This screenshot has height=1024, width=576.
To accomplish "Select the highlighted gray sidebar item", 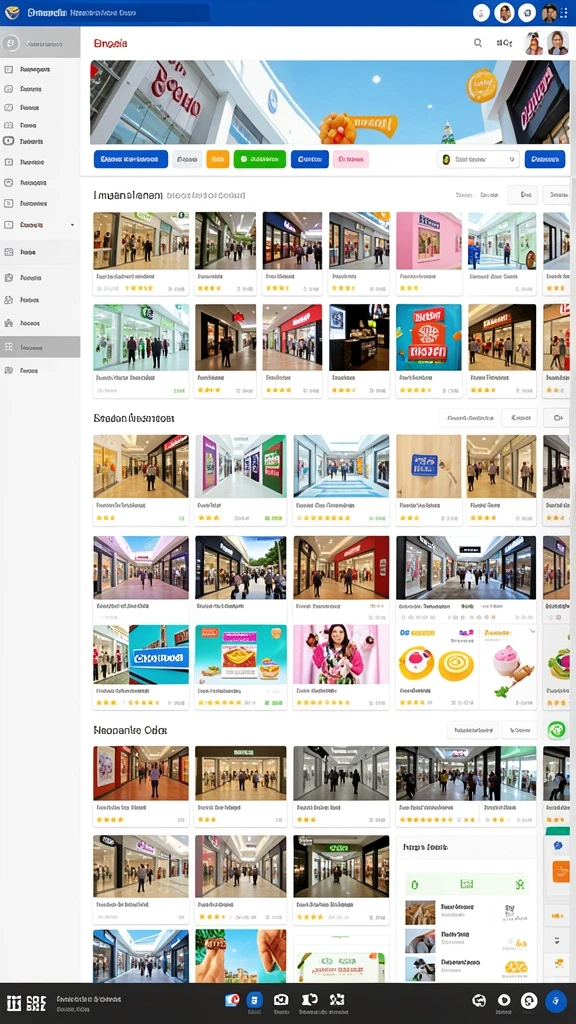I will (x=40, y=347).
